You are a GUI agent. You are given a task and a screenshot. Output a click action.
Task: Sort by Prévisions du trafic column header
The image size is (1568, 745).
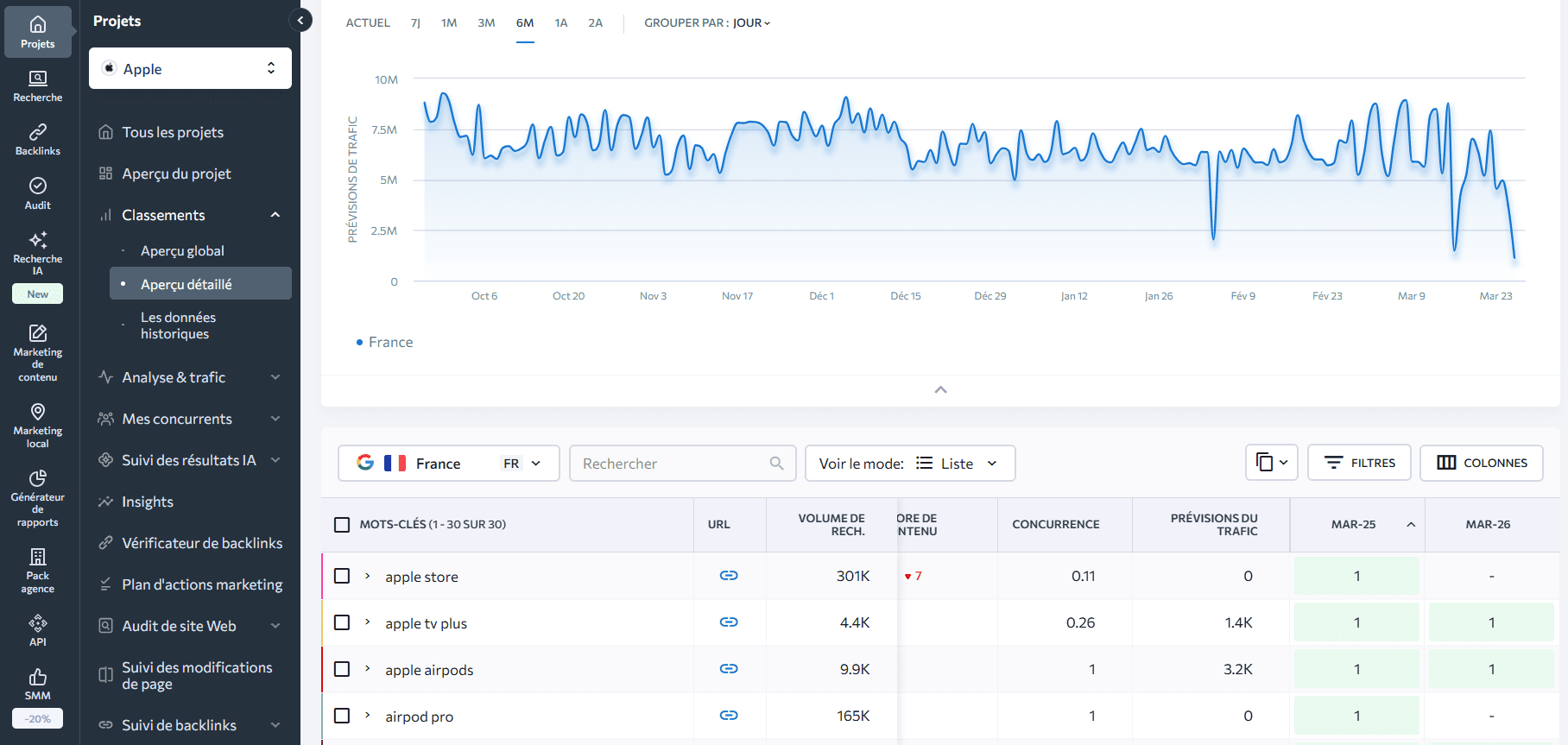click(1213, 524)
